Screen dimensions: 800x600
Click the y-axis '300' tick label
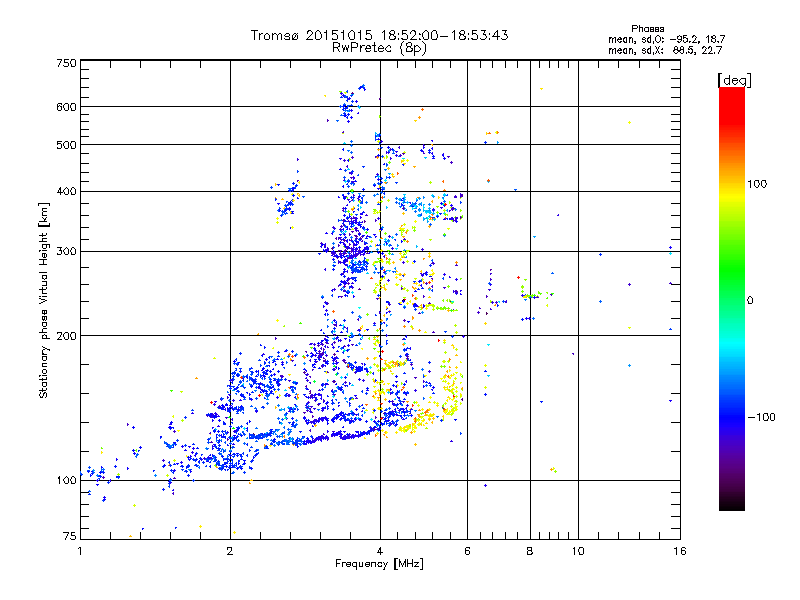tap(66, 252)
